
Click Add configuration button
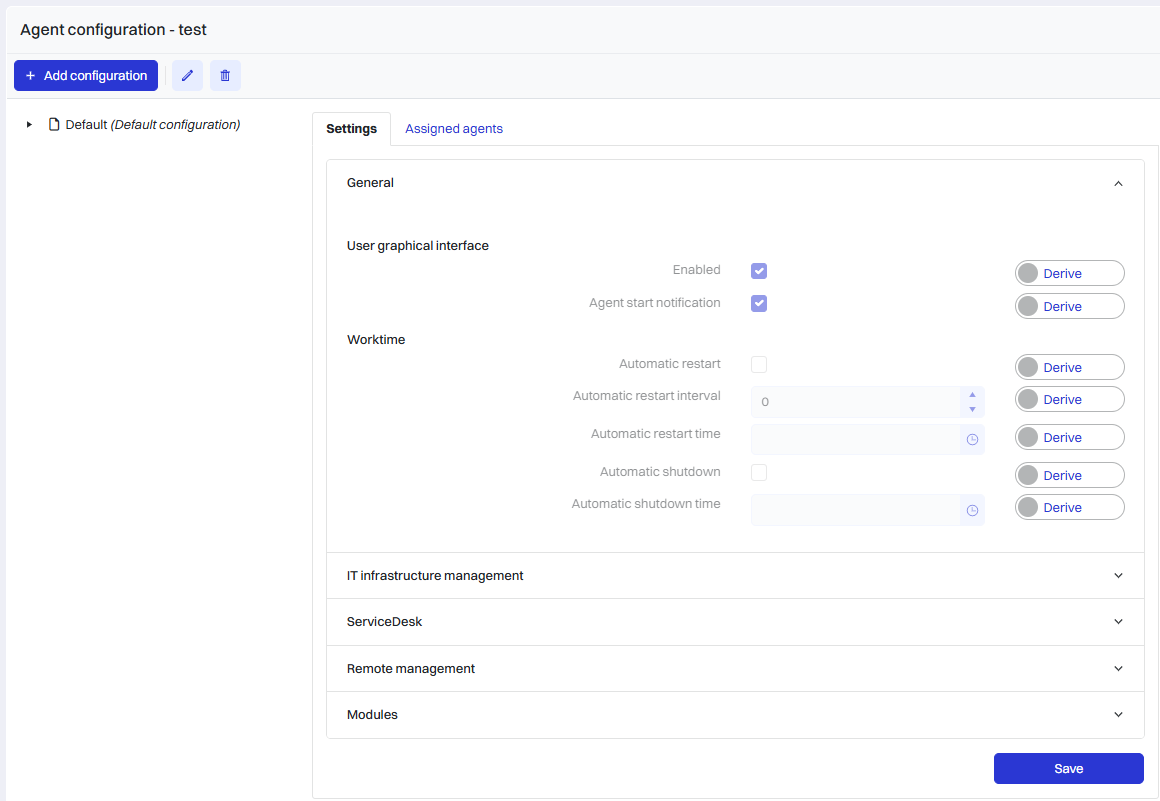[86, 75]
